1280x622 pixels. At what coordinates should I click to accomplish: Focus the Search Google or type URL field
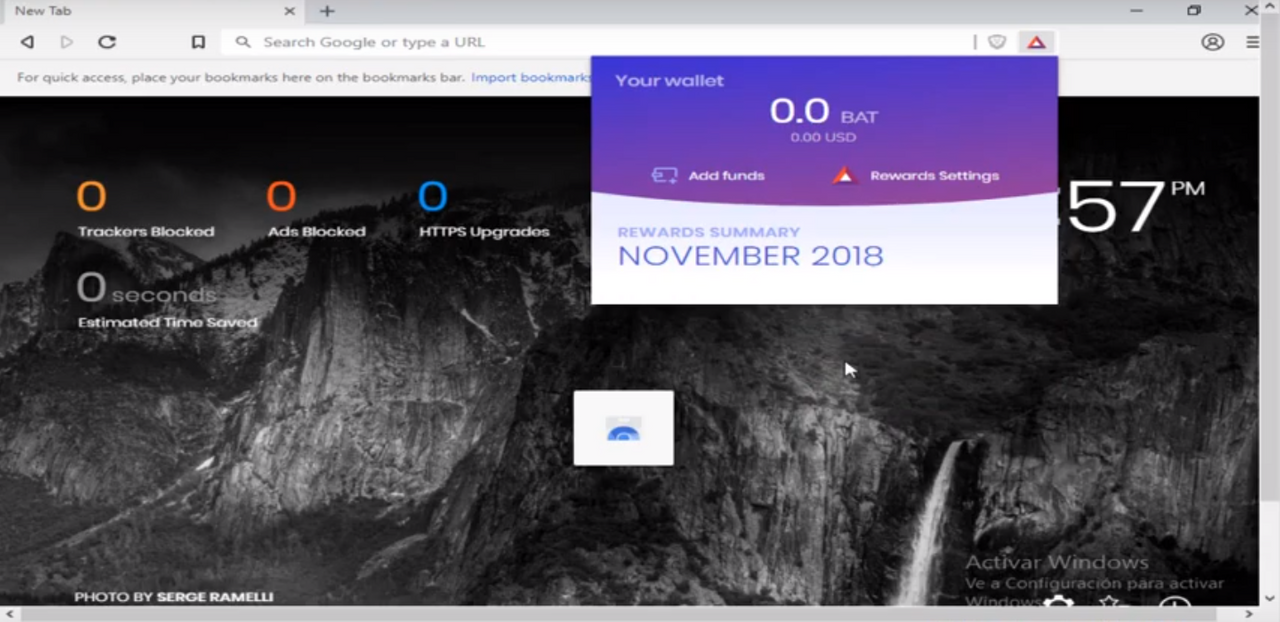(600, 42)
